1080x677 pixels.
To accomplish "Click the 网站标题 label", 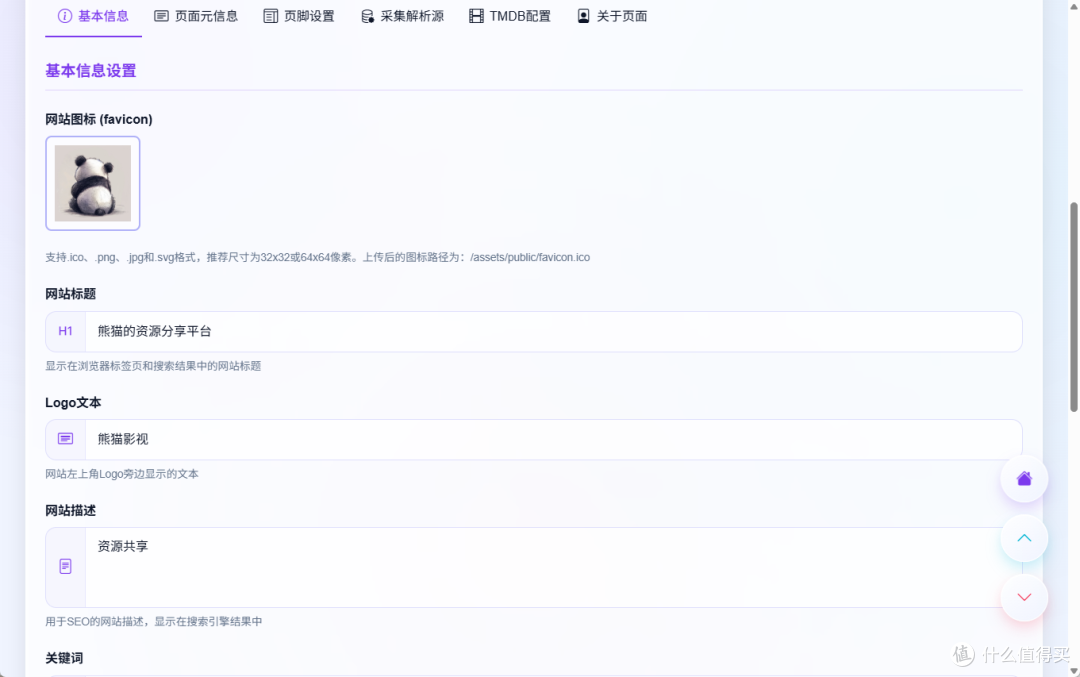I will pyautogui.click(x=71, y=294).
